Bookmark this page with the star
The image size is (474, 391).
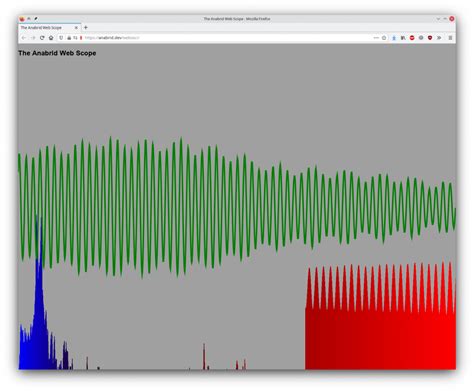(384, 38)
